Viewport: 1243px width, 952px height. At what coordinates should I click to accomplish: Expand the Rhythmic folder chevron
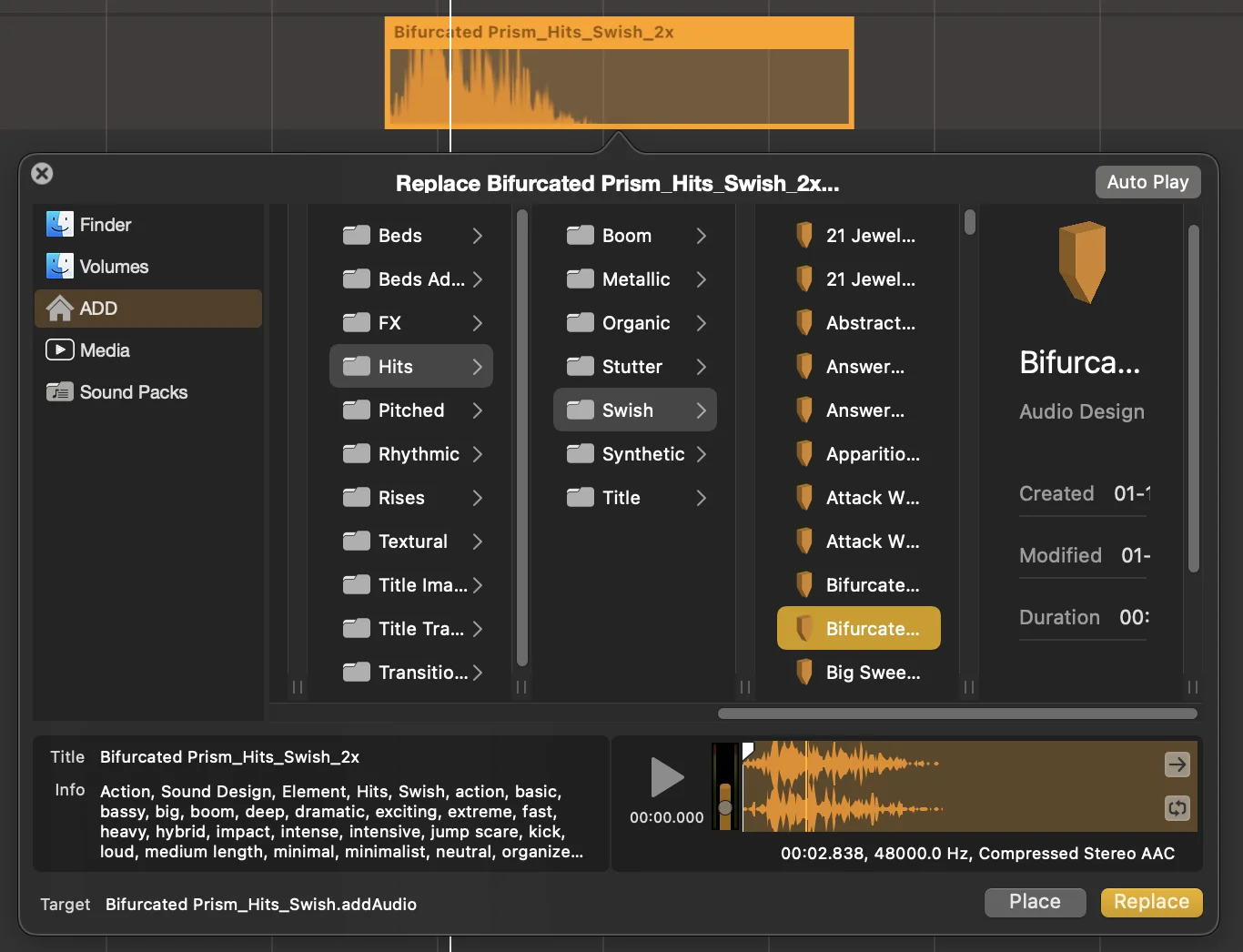click(478, 454)
